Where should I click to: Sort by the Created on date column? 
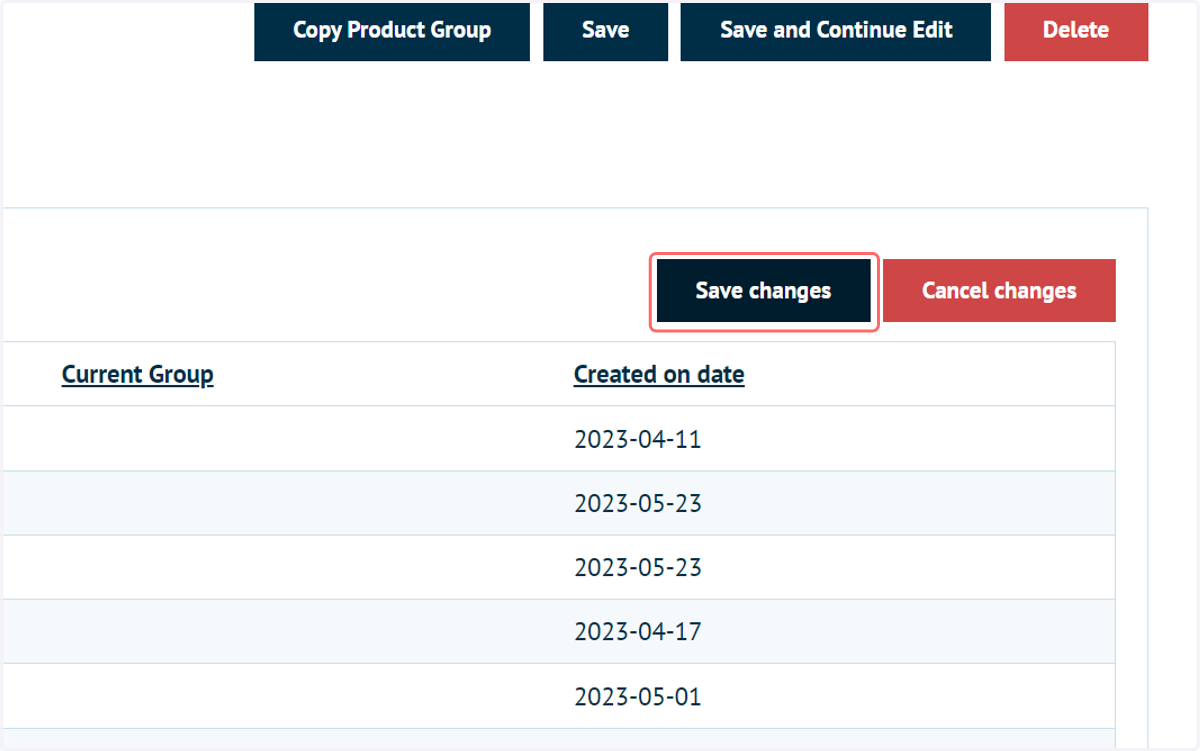659,375
